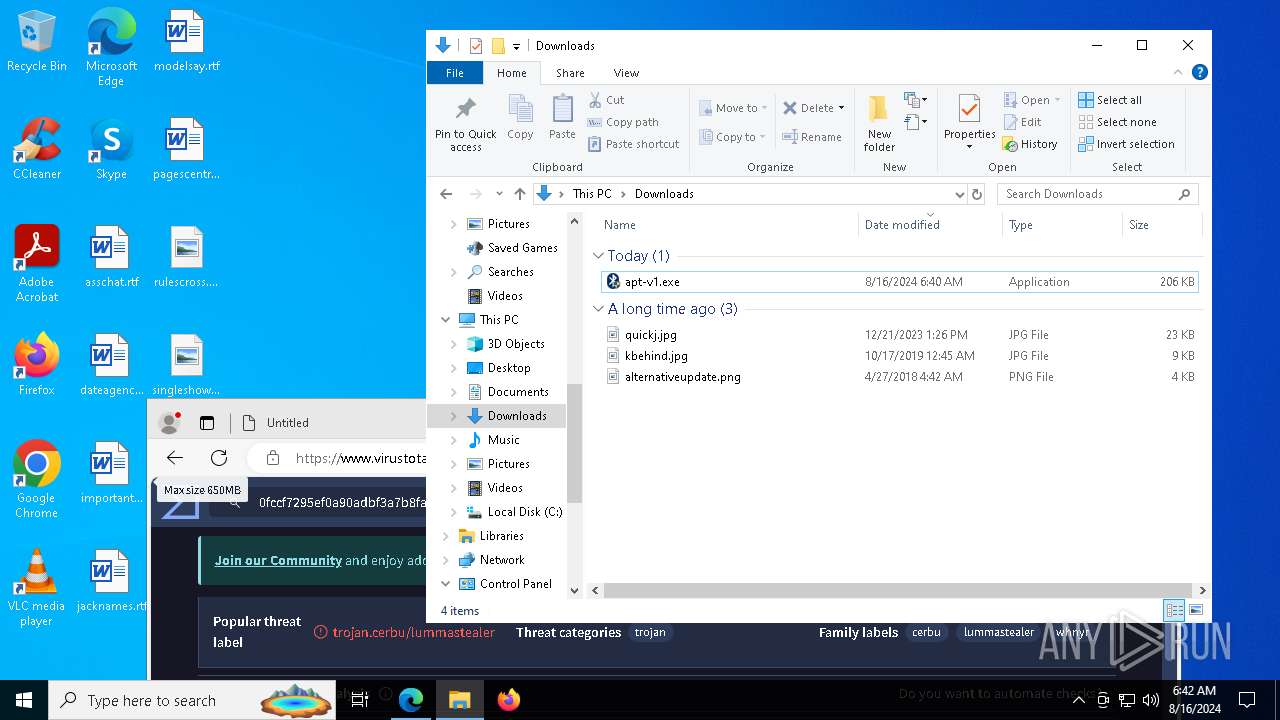Open Windows Start menu
1280x720 pixels.
[x=24, y=700]
